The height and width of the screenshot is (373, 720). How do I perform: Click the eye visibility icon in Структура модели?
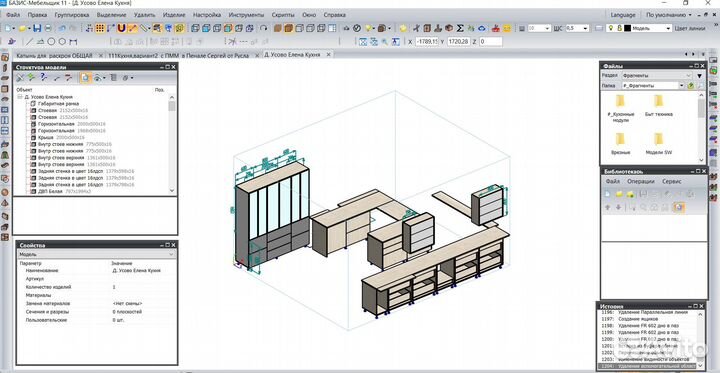(x=98, y=78)
